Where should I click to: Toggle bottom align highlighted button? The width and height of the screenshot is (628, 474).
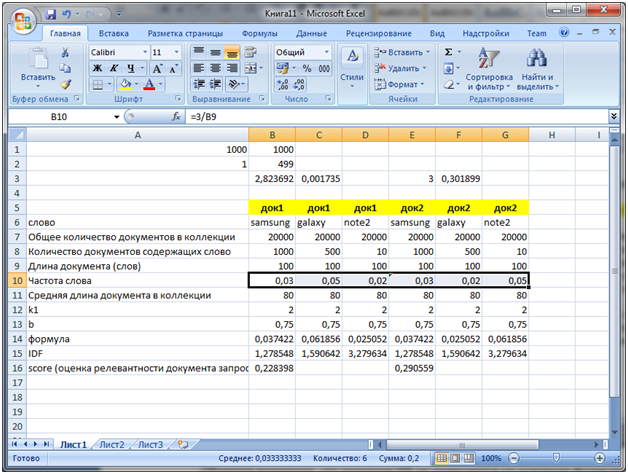(232, 52)
